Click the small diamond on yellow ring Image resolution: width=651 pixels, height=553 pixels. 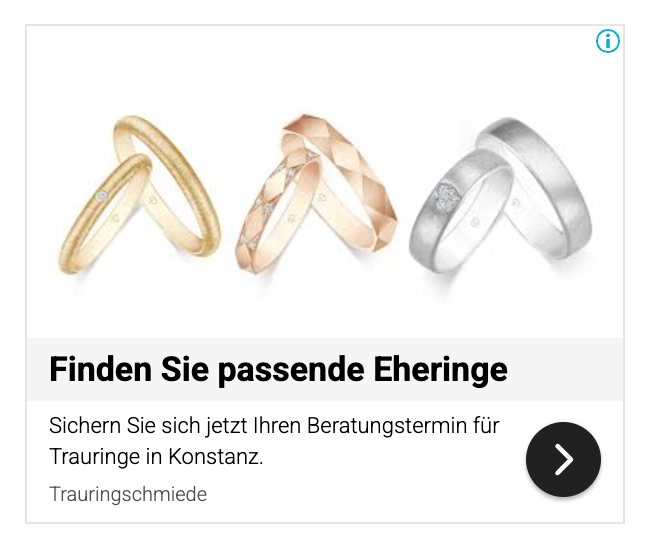(x=101, y=196)
